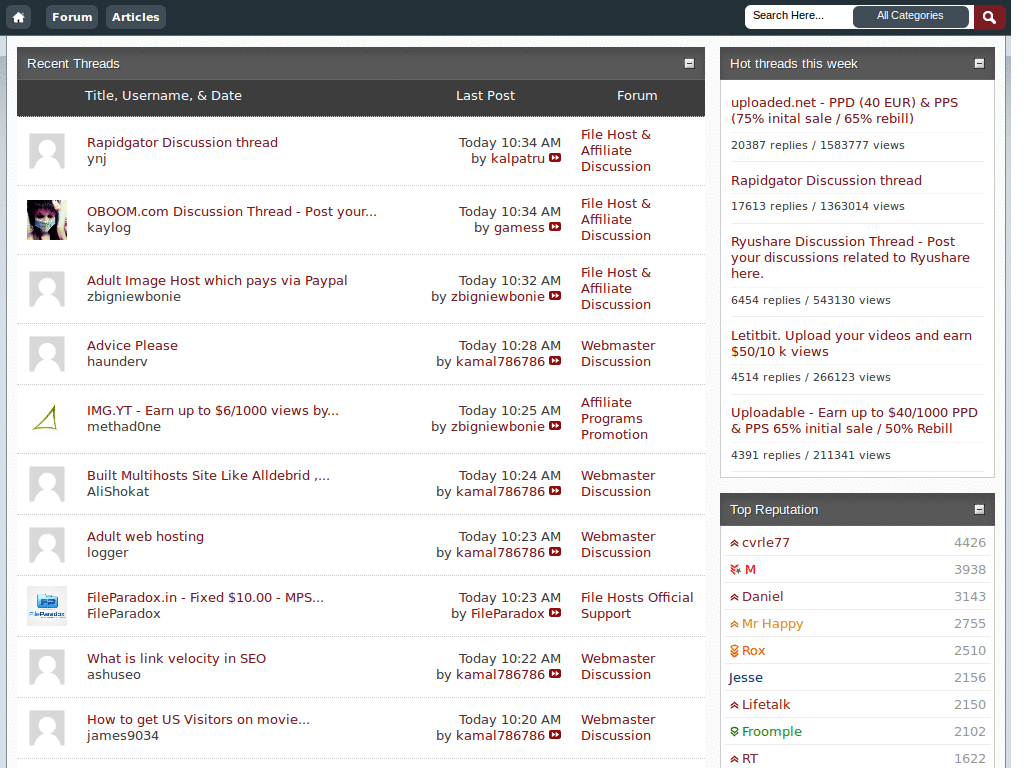Click ynj's default avatar thumbnail

(x=47, y=151)
